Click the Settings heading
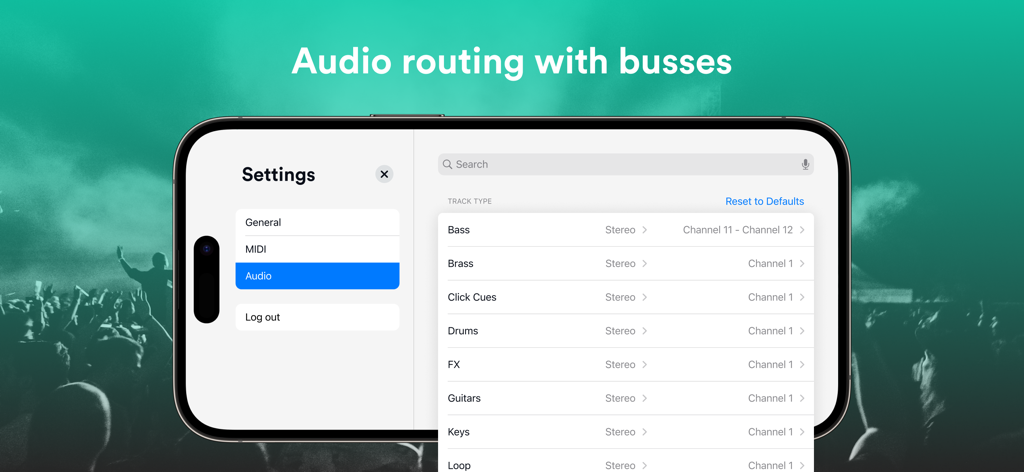Image resolution: width=1024 pixels, height=472 pixels. coord(278,175)
